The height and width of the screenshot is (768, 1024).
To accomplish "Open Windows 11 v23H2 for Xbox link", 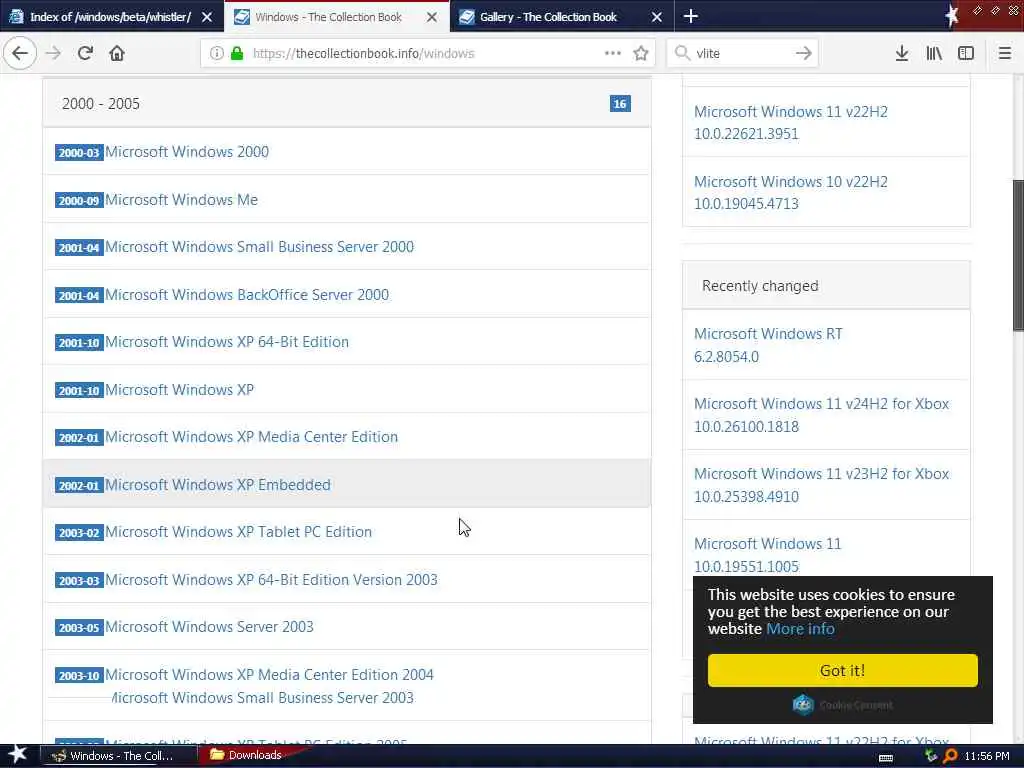I will tap(822, 485).
